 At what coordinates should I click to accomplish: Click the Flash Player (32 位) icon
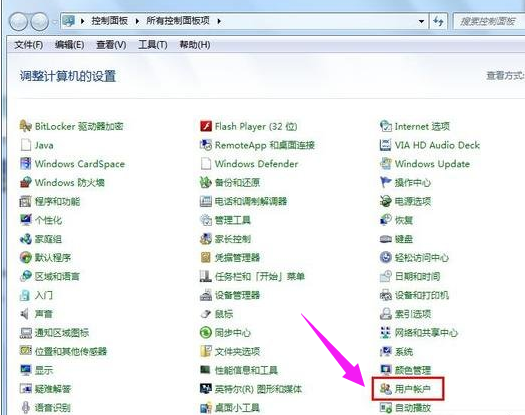coord(206,126)
